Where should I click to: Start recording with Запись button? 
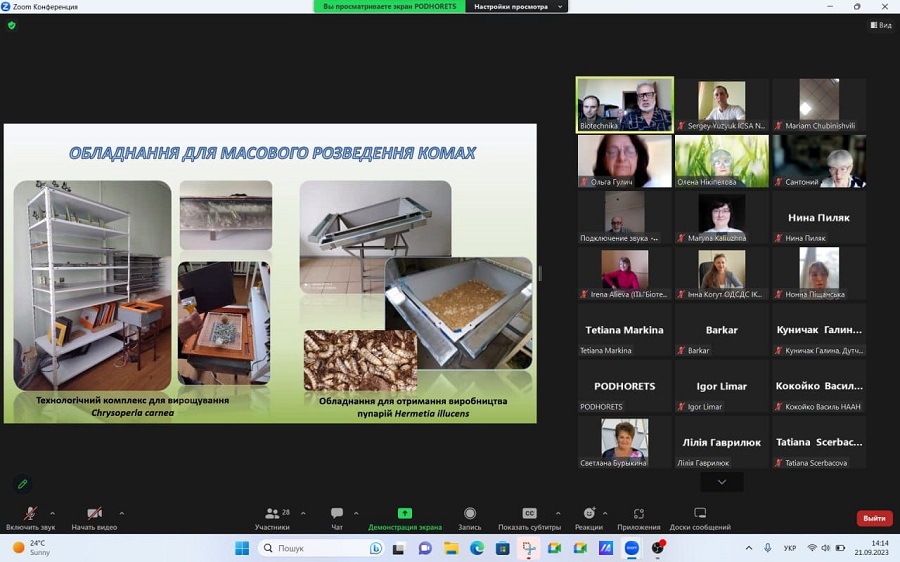tap(469, 516)
